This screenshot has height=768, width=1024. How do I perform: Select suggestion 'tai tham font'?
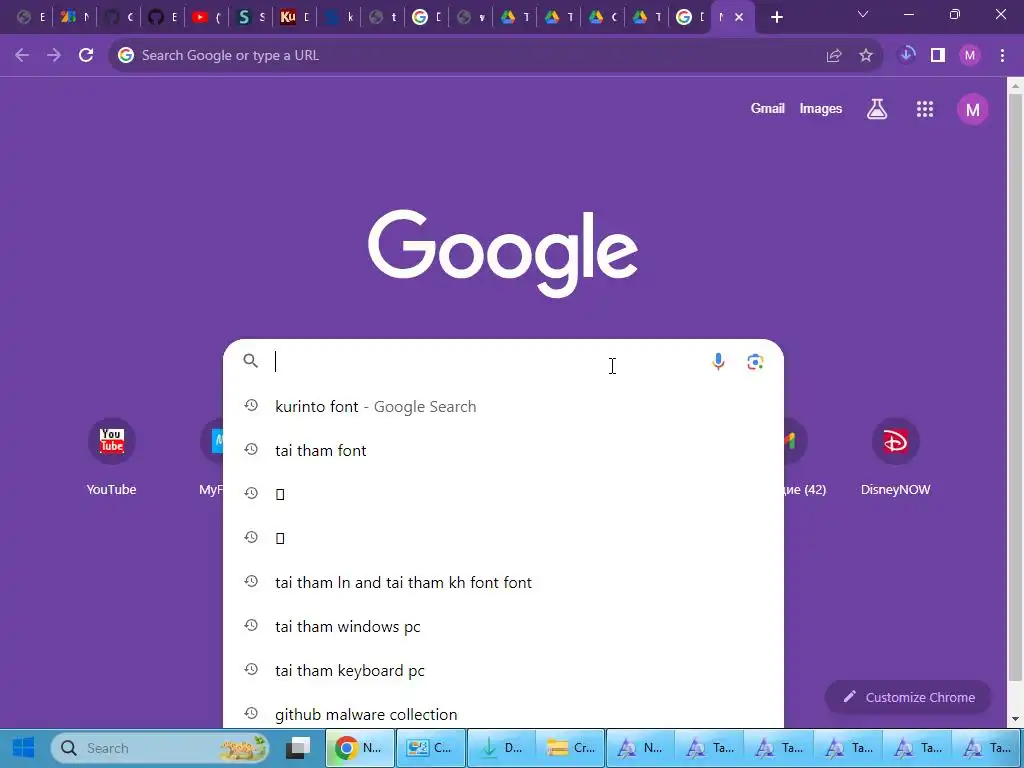tap(503, 451)
